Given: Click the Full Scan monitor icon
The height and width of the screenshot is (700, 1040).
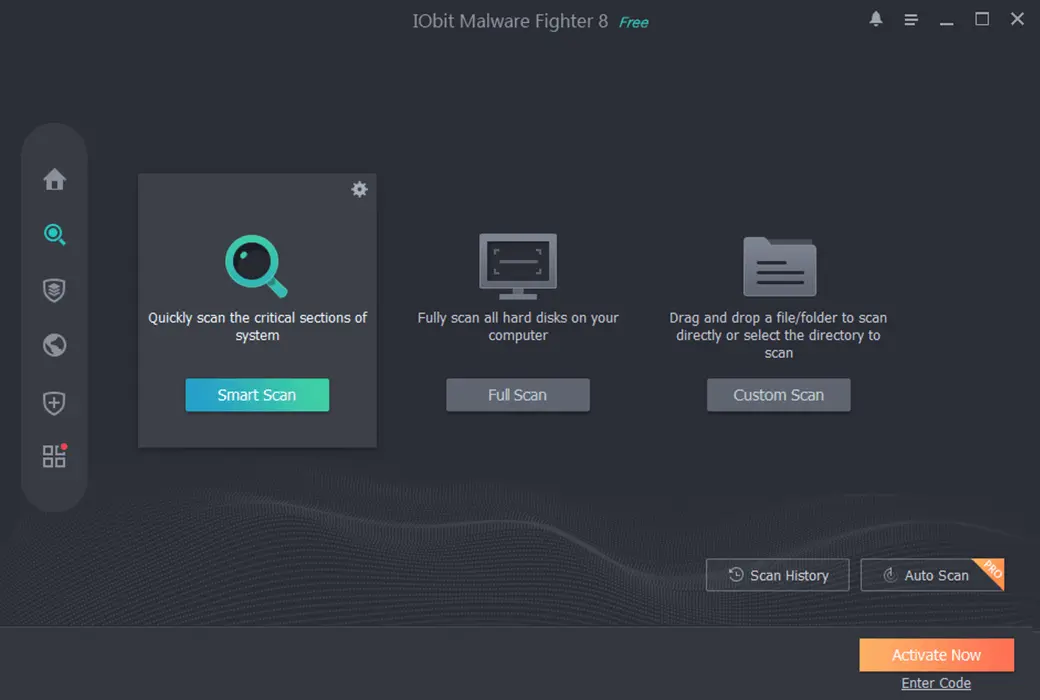Looking at the screenshot, I should [x=518, y=266].
